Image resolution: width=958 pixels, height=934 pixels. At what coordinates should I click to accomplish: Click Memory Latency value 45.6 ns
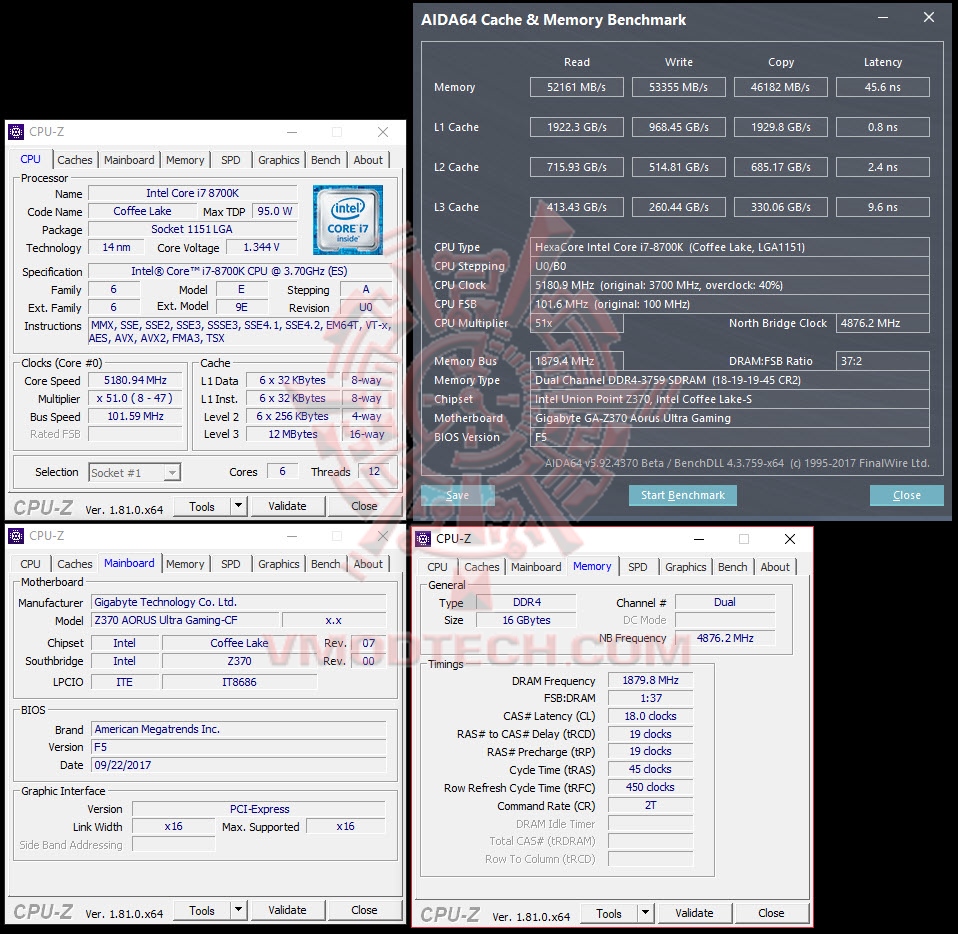point(882,87)
